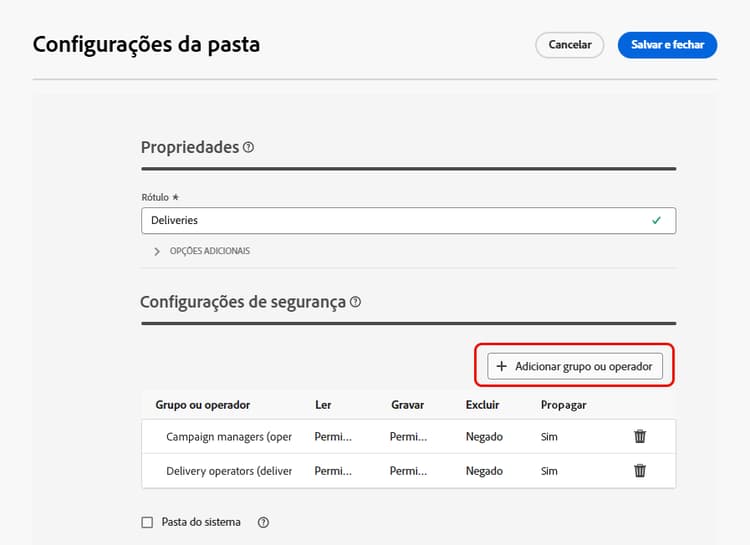The image size is (750, 545).
Task: Click Gravar value for Campaign managers
Action: coord(408,437)
